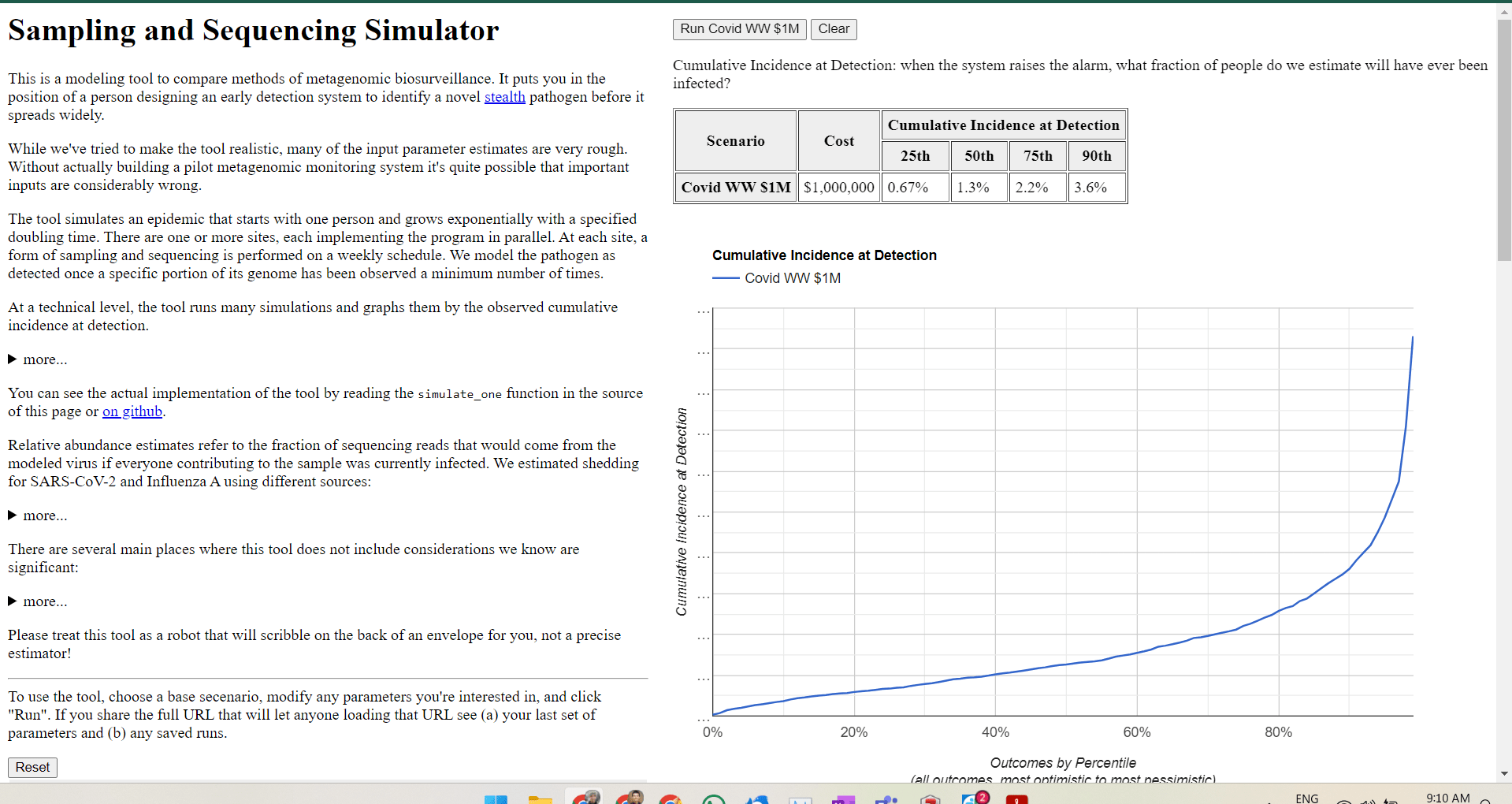Click the Run Covid WW $1M button
Screen dimensions: 1512x804
point(739,29)
